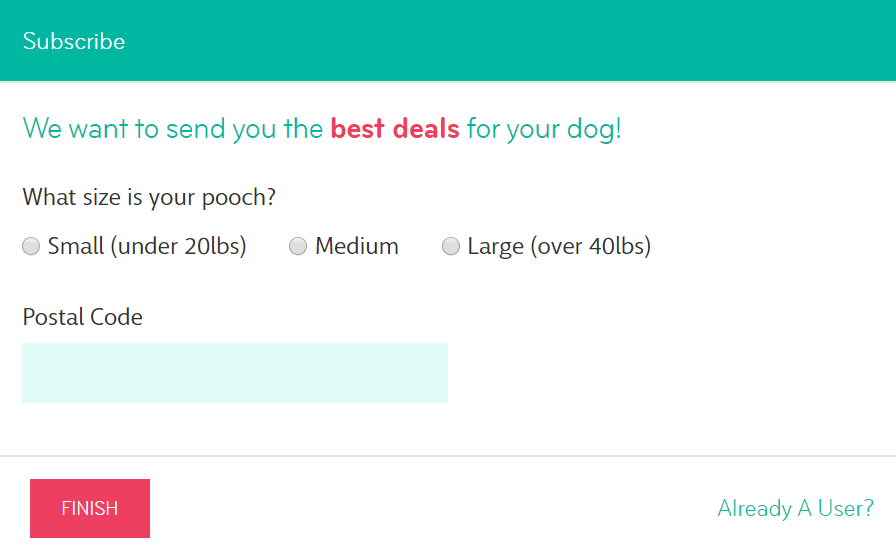Click the "What size is your pooch?" question
The height and width of the screenshot is (560, 896).
click(149, 197)
